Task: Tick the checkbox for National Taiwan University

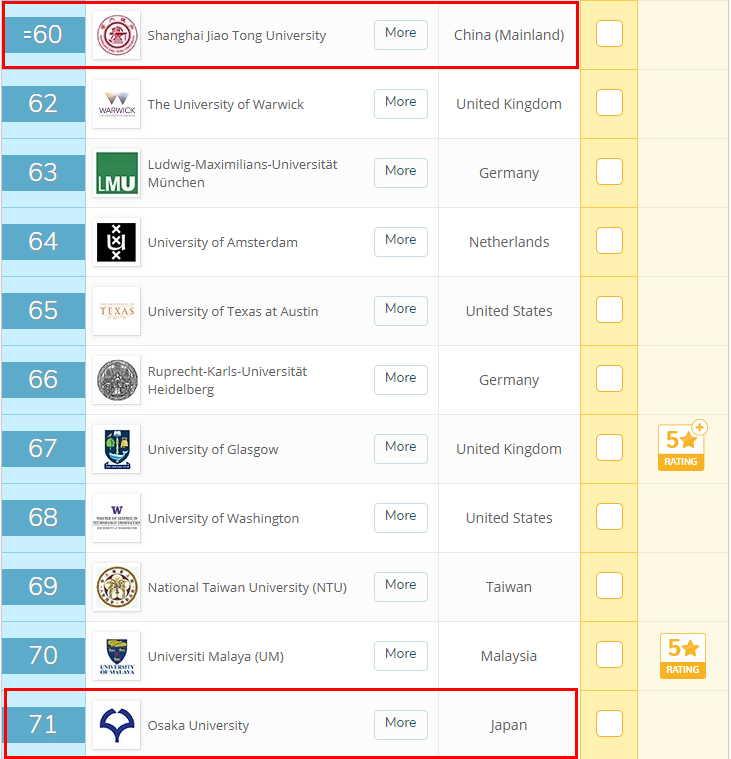Action: tap(609, 586)
